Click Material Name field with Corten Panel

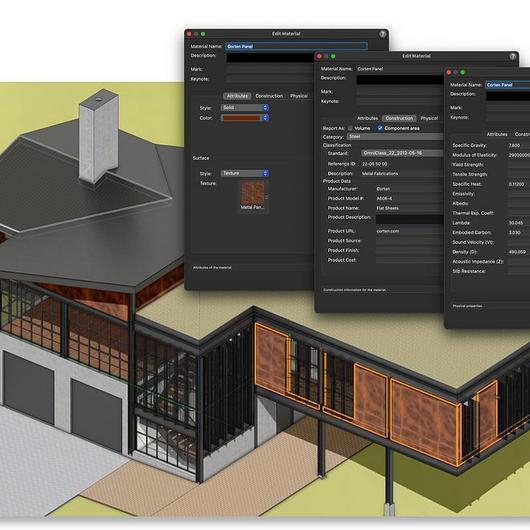296,46
